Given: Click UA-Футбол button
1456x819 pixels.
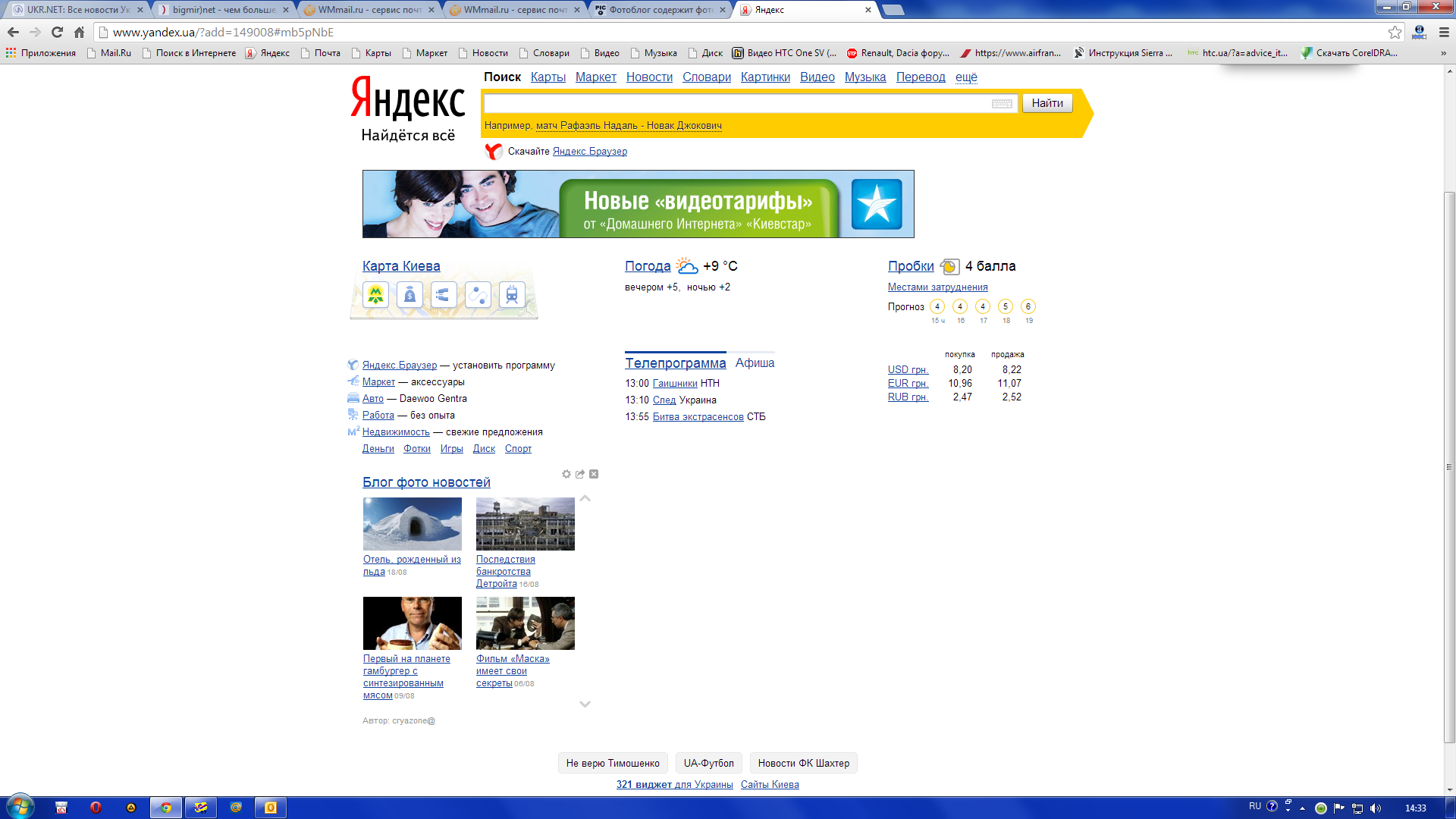Looking at the screenshot, I should coord(709,763).
